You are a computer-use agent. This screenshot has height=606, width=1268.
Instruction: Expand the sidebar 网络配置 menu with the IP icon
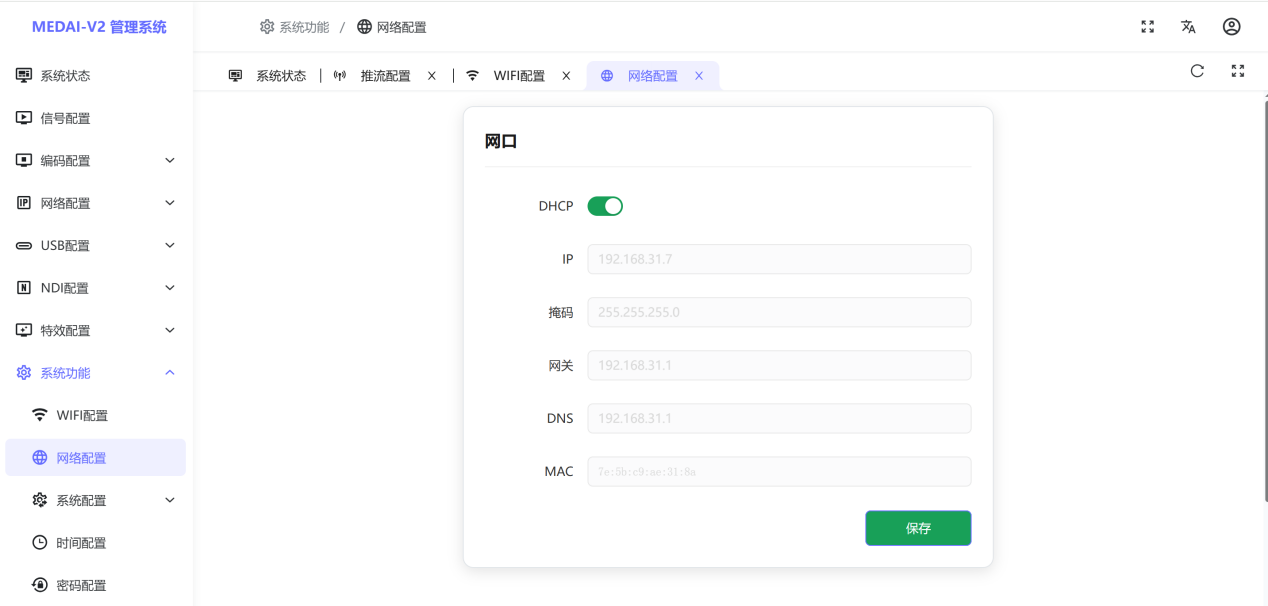(96, 203)
